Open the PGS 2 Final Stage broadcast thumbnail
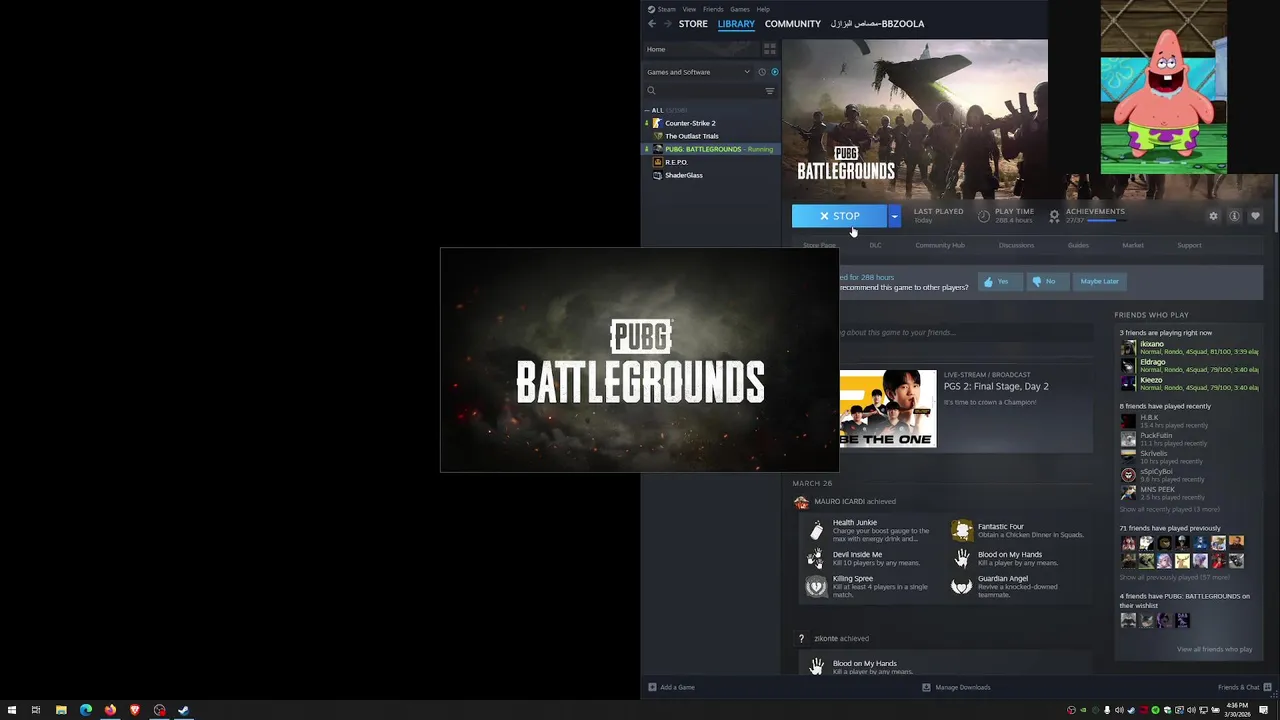The image size is (1280, 720). click(x=888, y=409)
